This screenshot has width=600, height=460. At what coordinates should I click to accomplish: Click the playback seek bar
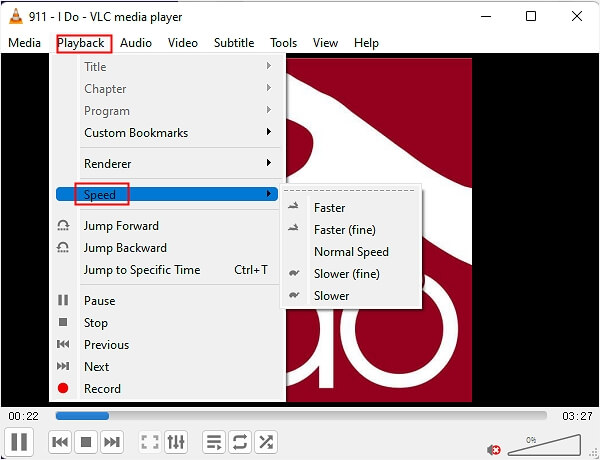pos(301,416)
